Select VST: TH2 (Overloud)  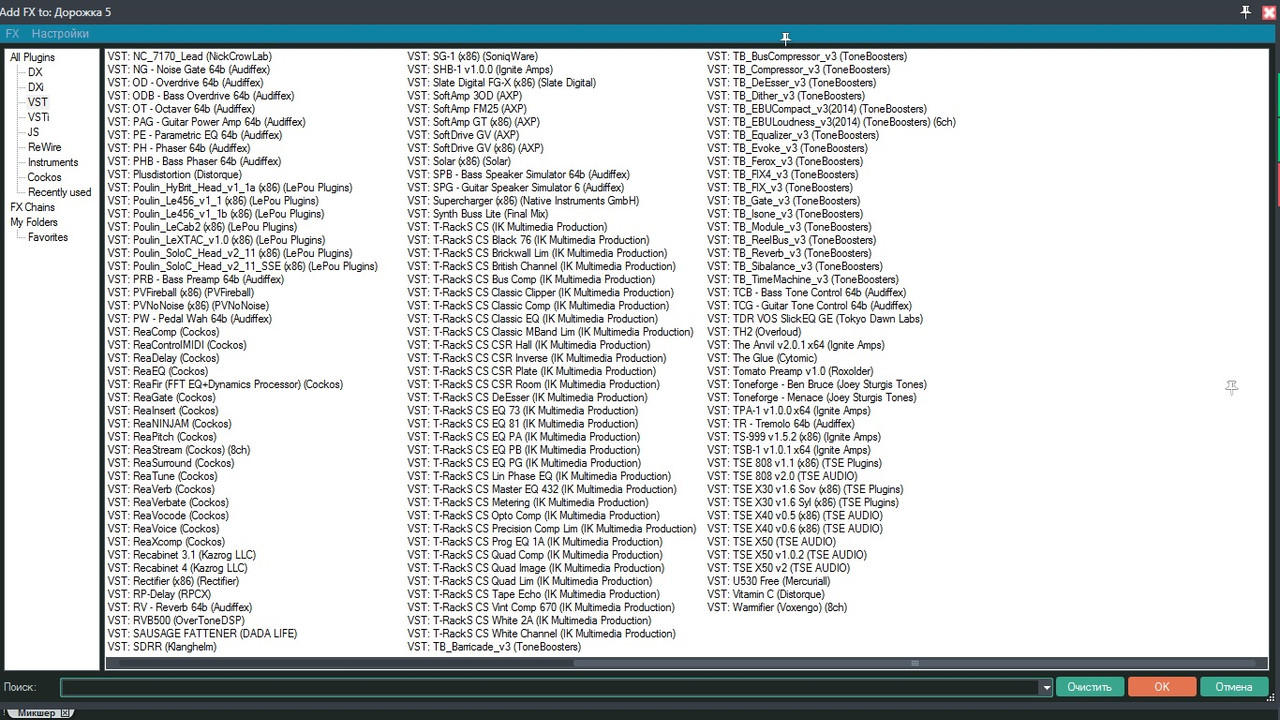[754, 332]
